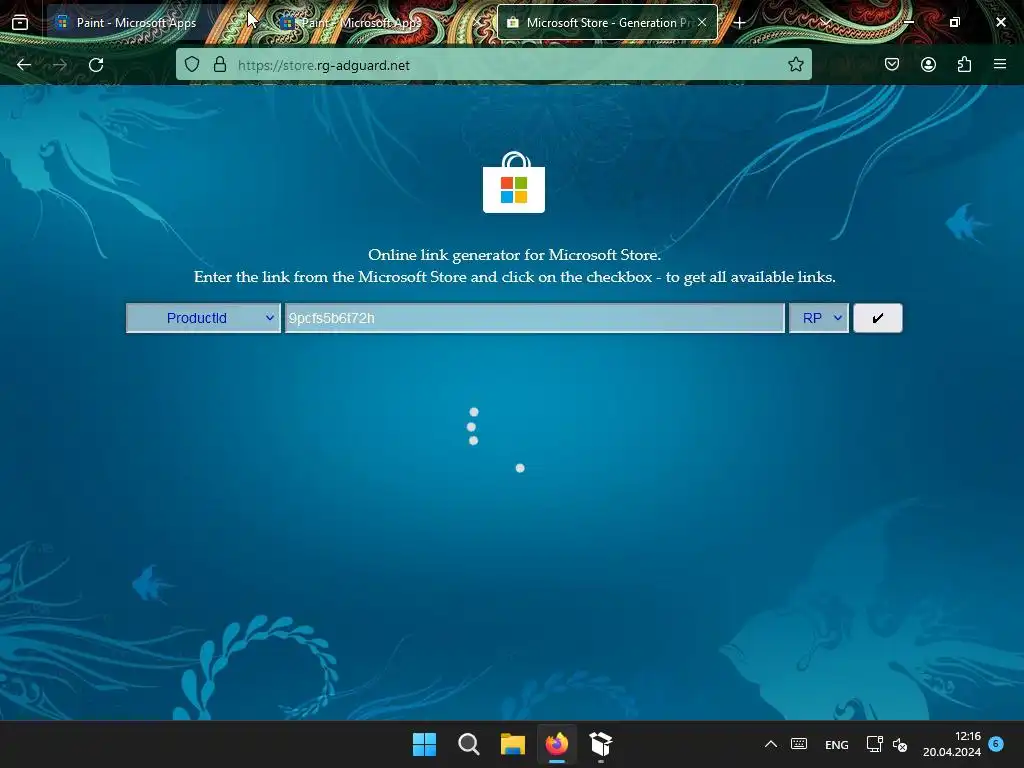
Task: Open File Explorer from taskbar
Action: tap(513, 744)
